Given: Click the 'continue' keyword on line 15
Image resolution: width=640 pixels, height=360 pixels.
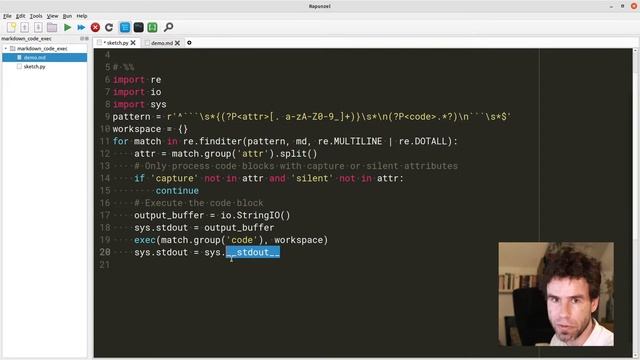Looking at the screenshot, I should (x=177, y=191).
